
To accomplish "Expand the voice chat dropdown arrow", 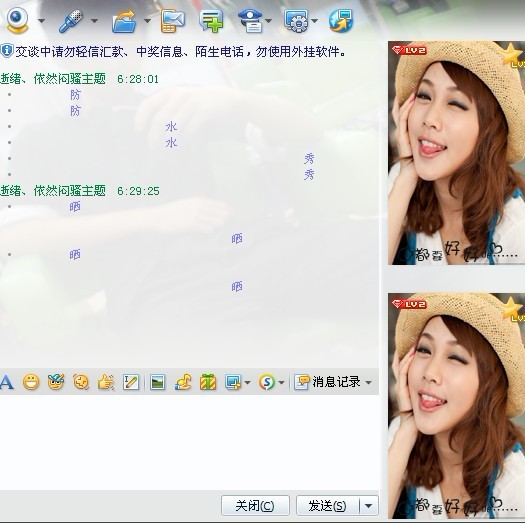I will (94, 21).
